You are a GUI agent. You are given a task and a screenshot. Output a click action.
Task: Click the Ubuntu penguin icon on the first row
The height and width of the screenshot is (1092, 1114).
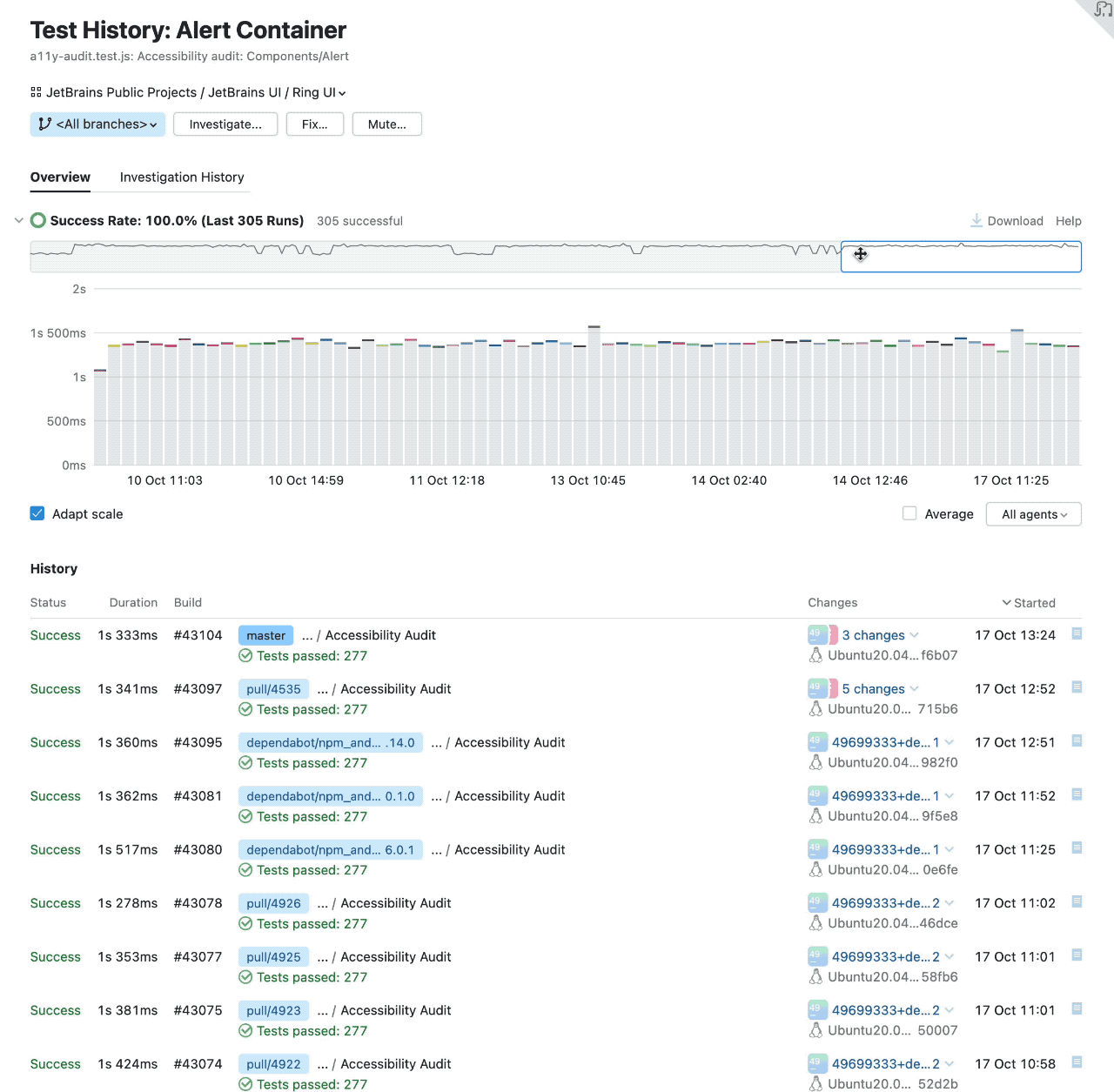pyautogui.click(x=816, y=655)
